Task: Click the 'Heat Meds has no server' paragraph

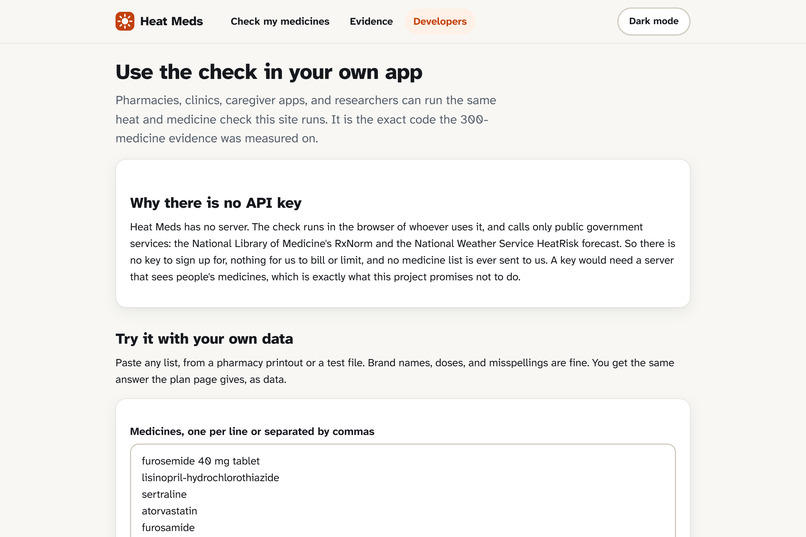Action: click(x=402, y=252)
